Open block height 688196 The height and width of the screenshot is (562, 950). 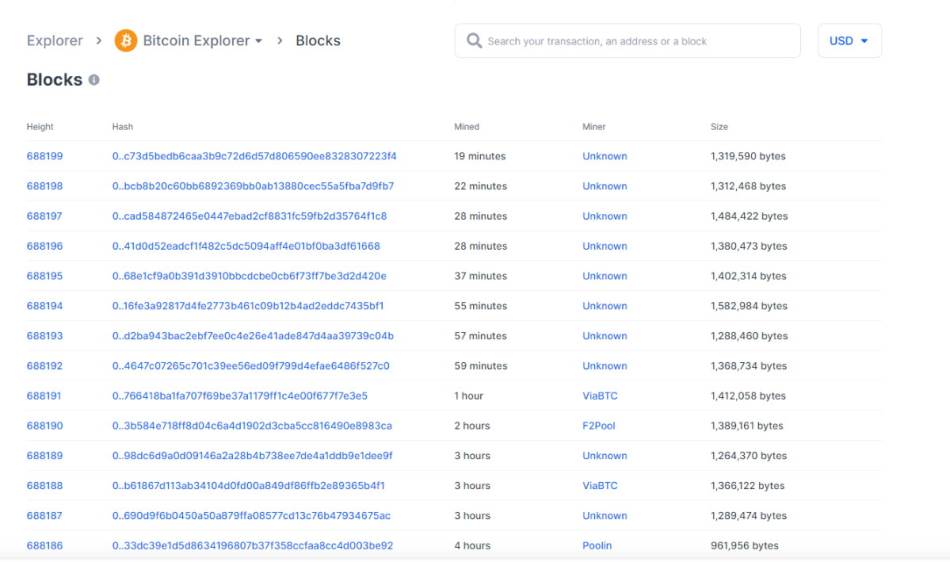click(45, 246)
